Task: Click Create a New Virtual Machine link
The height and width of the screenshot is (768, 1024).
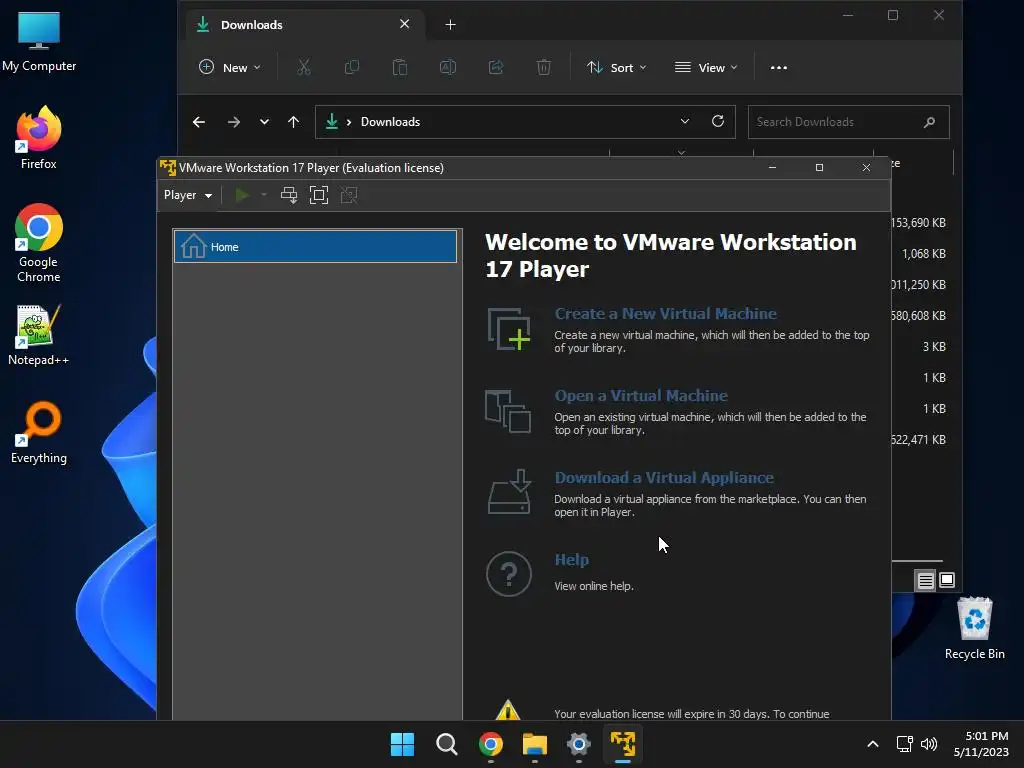Action: pos(665,313)
